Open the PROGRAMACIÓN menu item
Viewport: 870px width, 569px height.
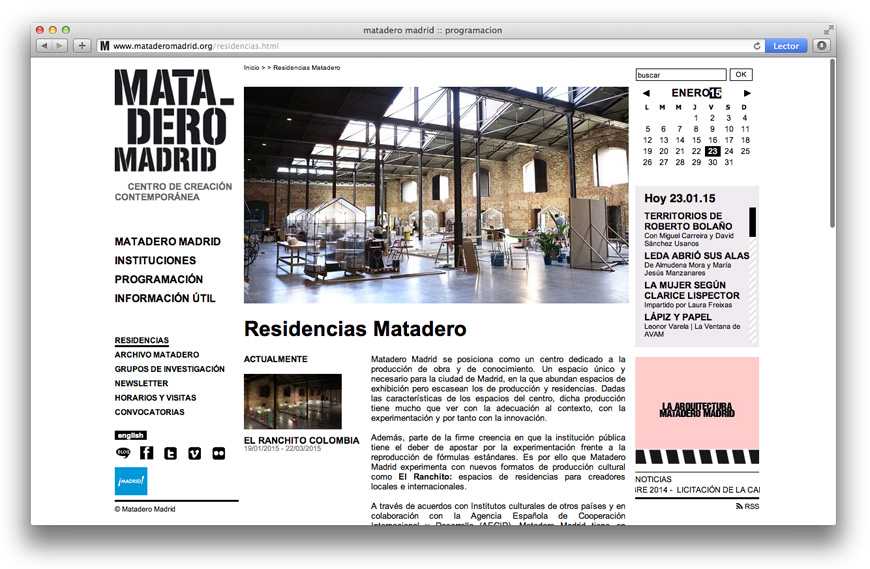coord(159,280)
